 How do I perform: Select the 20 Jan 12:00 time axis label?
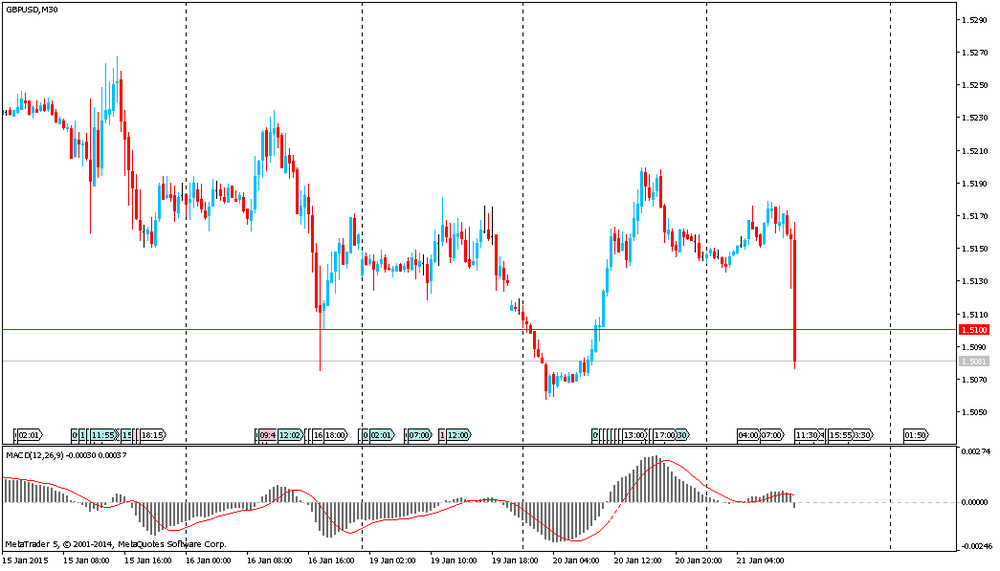[x=638, y=560]
